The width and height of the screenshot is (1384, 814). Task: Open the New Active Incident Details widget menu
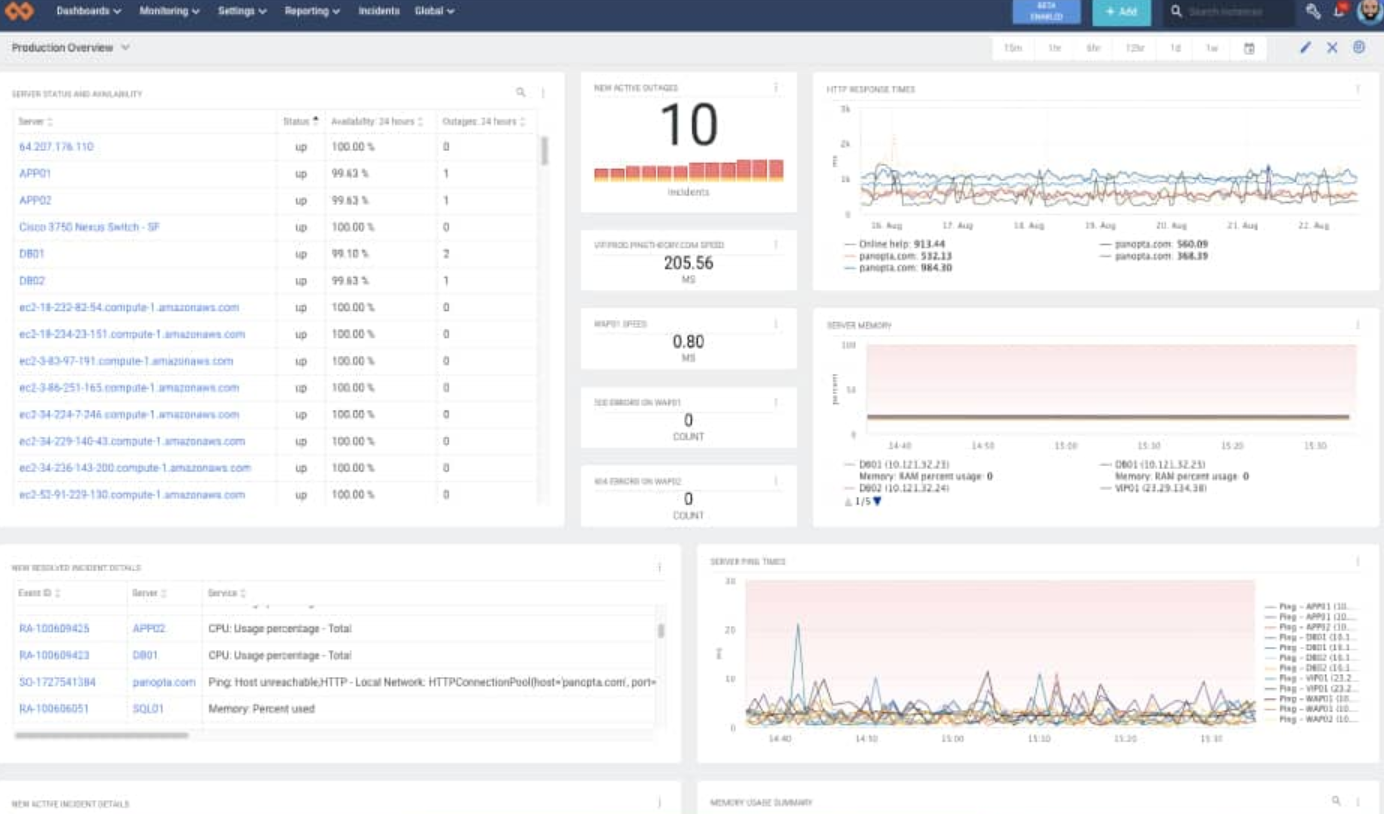tap(659, 802)
